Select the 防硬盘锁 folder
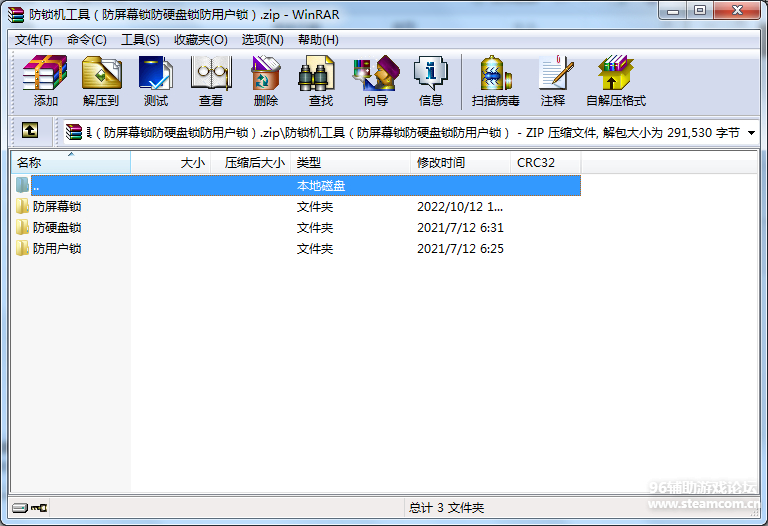Viewport: 768px width, 526px height. (x=56, y=228)
